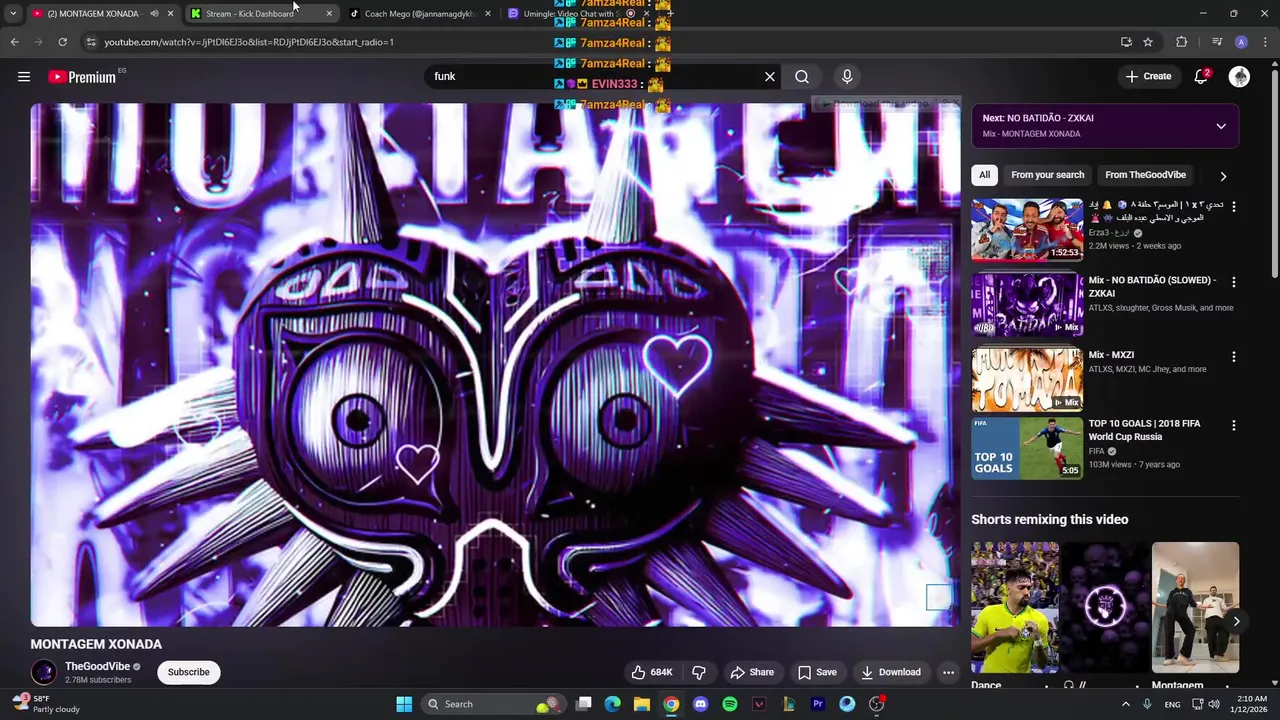Open NO BATIDÃO (SLOWED) mix thumbnail

(x=1027, y=305)
